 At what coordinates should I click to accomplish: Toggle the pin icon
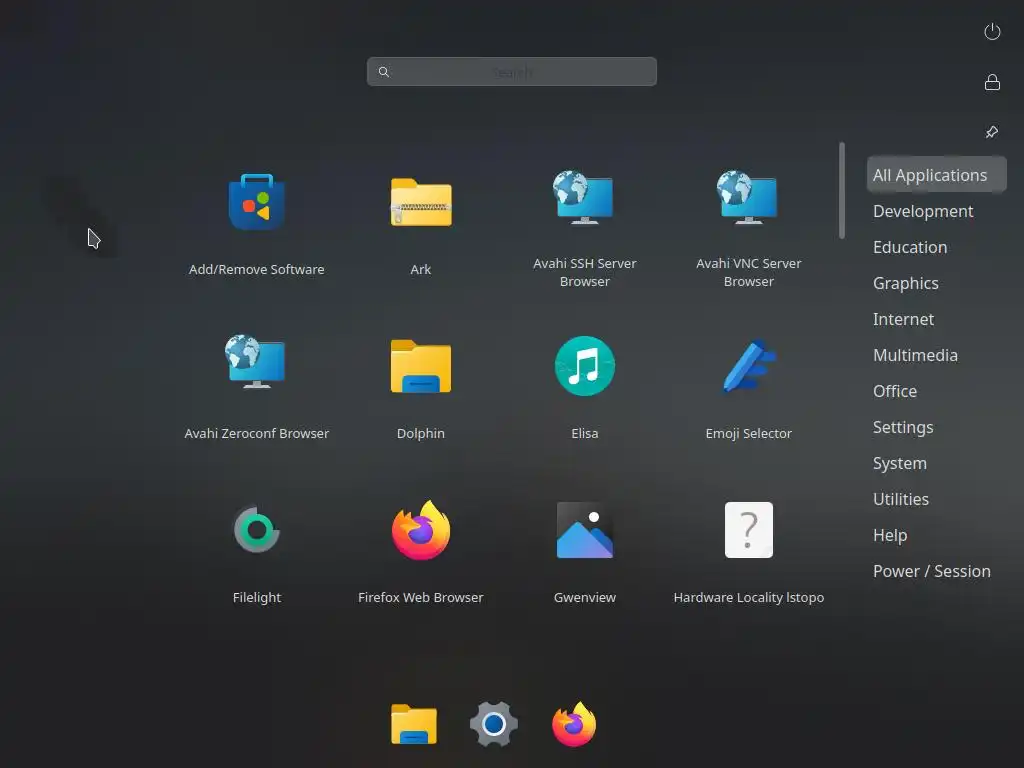coord(992,132)
